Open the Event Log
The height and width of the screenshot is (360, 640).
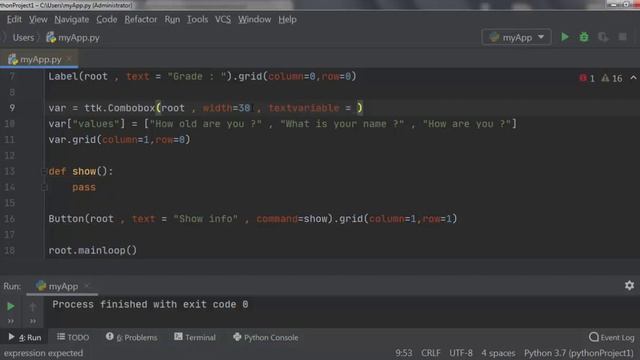pyautogui.click(x=611, y=338)
